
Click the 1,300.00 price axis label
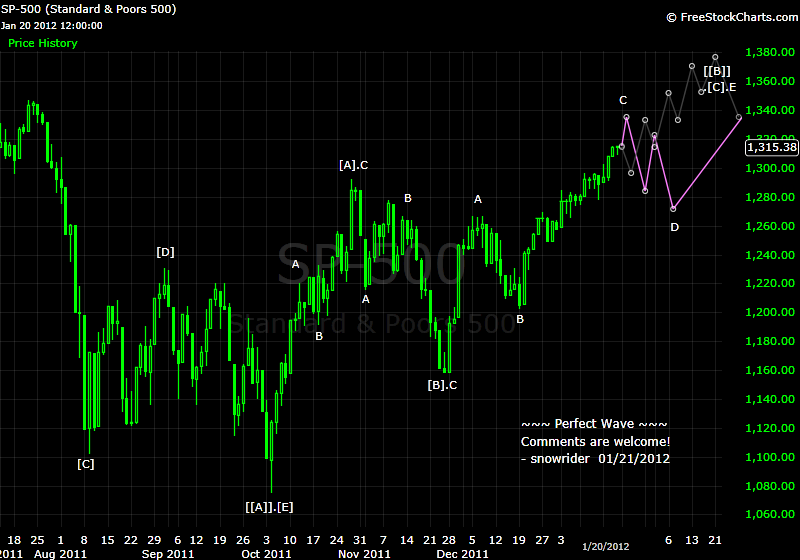pos(770,168)
